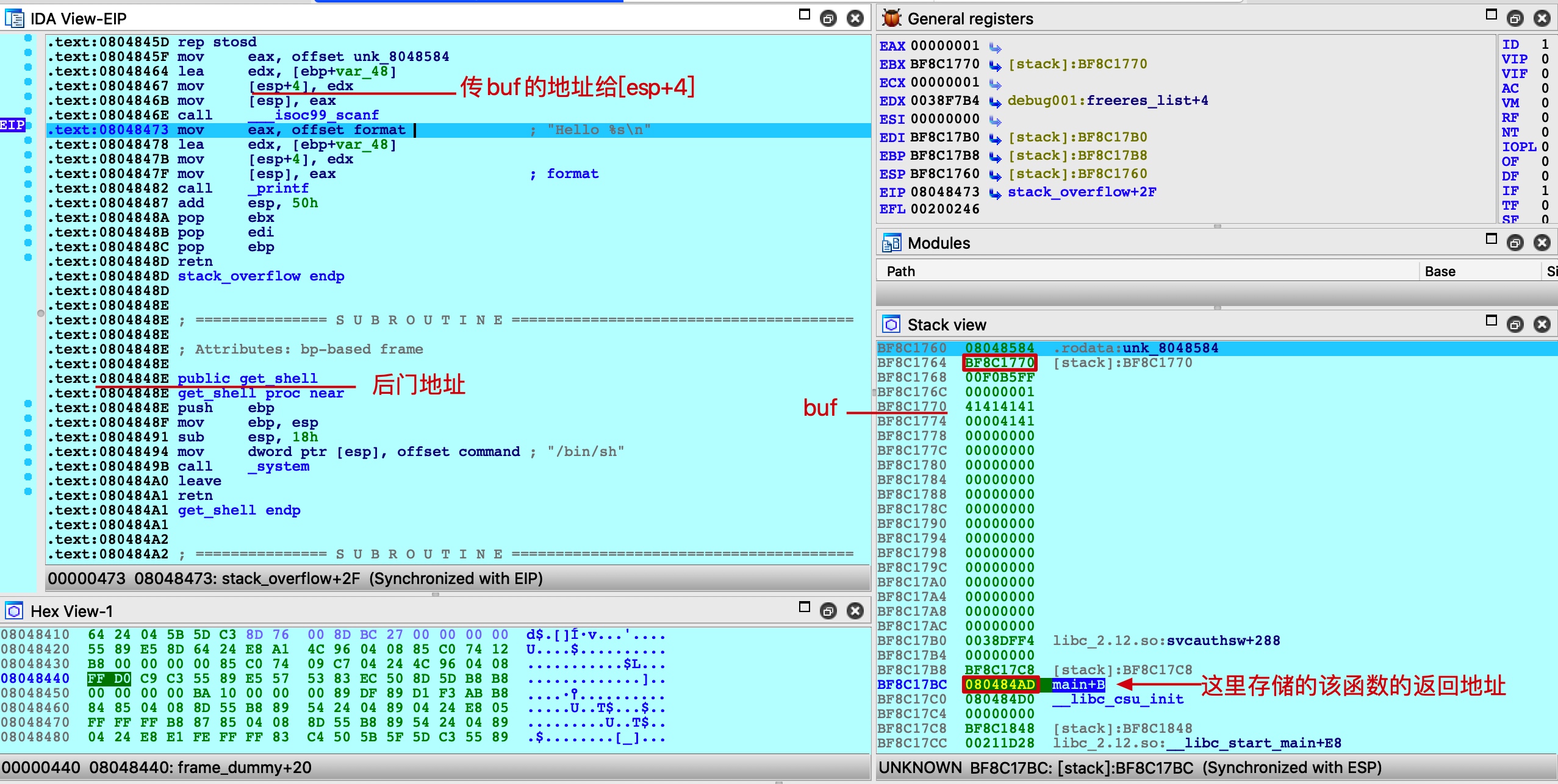The width and height of the screenshot is (1558, 784).
Task: Toggle the NT flag value
Action: 1545,132
